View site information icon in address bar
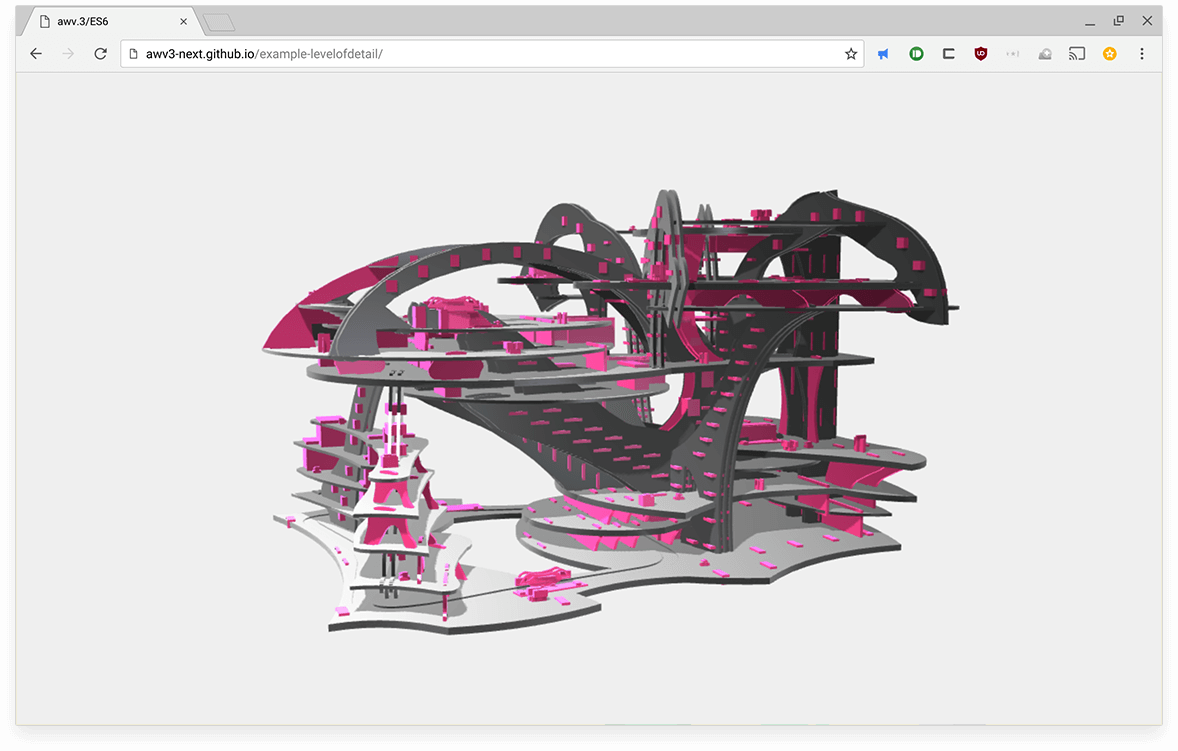The image size is (1178, 751). click(x=133, y=54)
